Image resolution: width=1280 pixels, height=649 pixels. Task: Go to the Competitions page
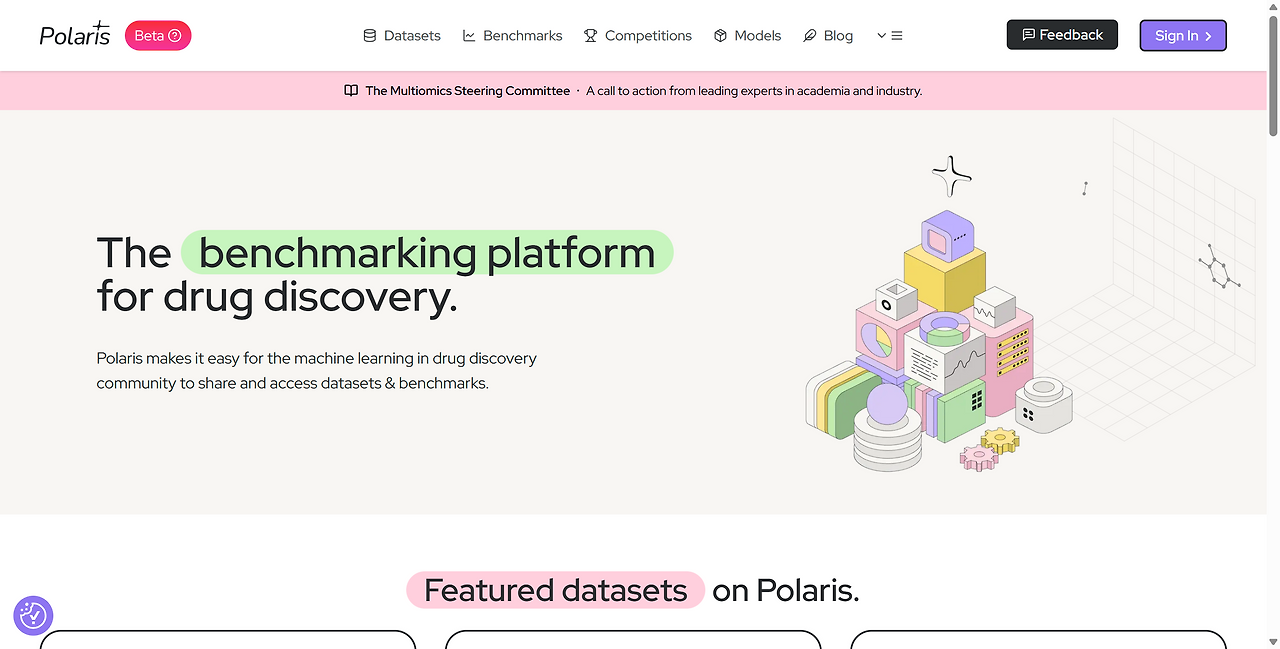638,35
